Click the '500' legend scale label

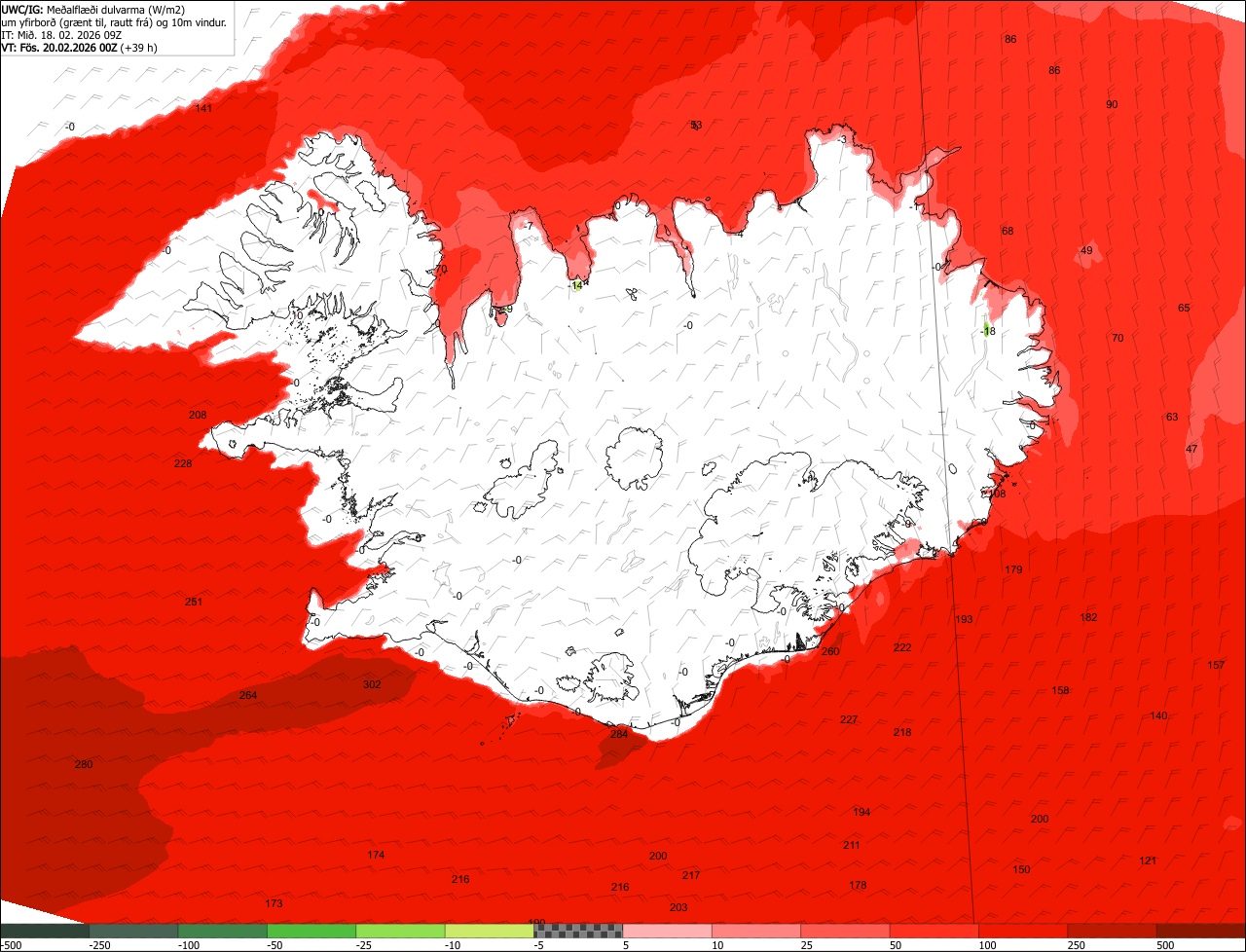(x=1165, y=945)
